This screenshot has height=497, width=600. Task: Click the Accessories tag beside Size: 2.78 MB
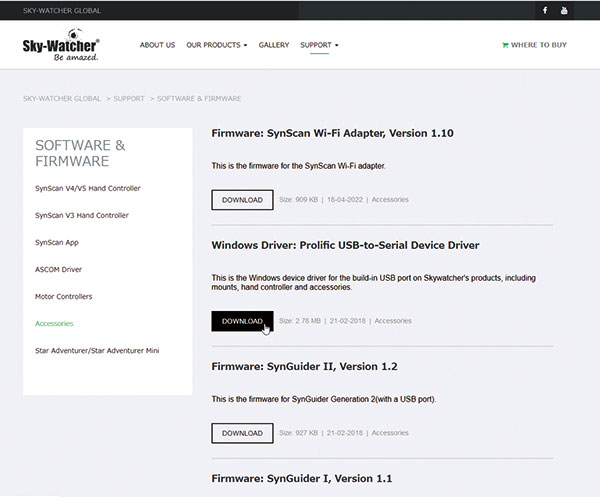[393, 321]
